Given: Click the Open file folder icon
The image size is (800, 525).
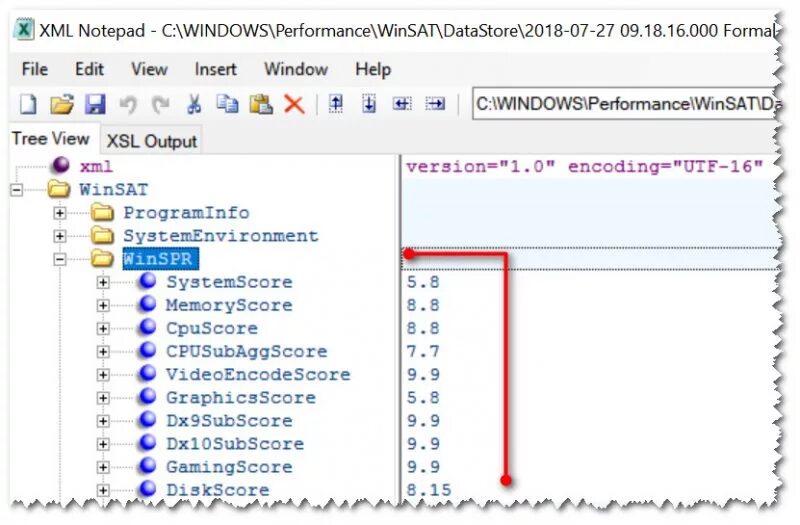Looking at the screenshot, I should 62,105.
